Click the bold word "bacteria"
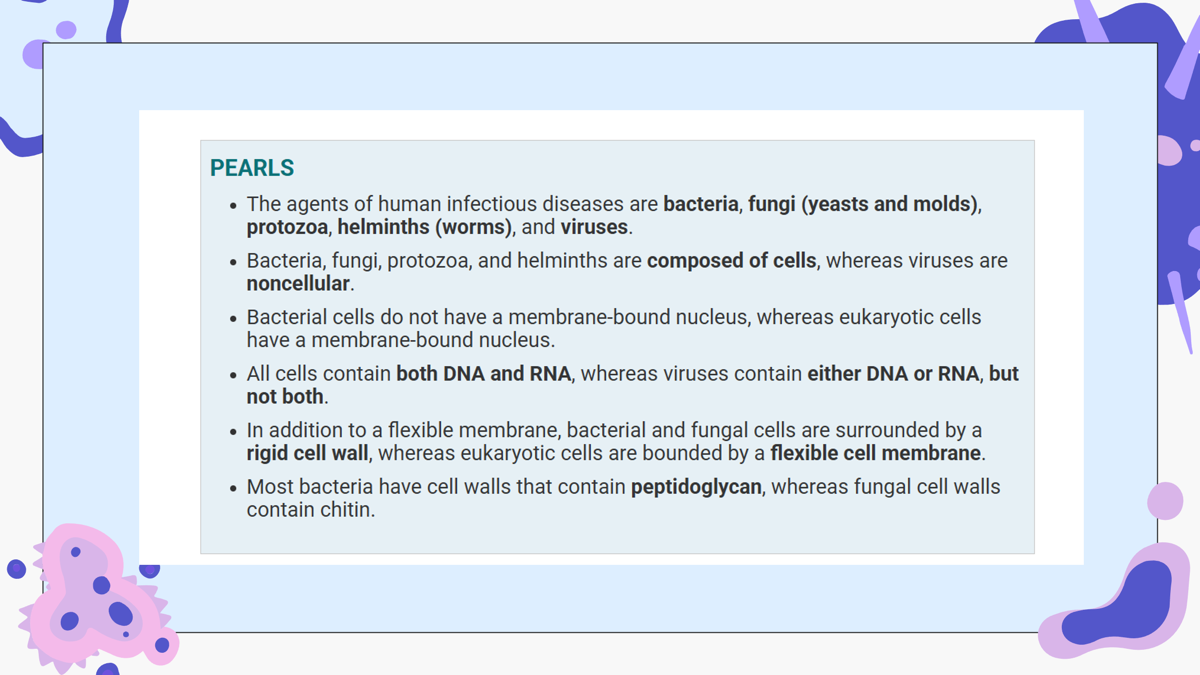This screenshot has width=1200, height=675. point(700,204)
